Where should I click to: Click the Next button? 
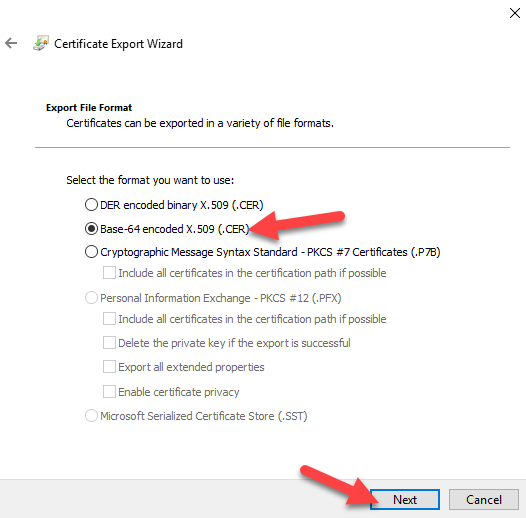coord(405,500)
